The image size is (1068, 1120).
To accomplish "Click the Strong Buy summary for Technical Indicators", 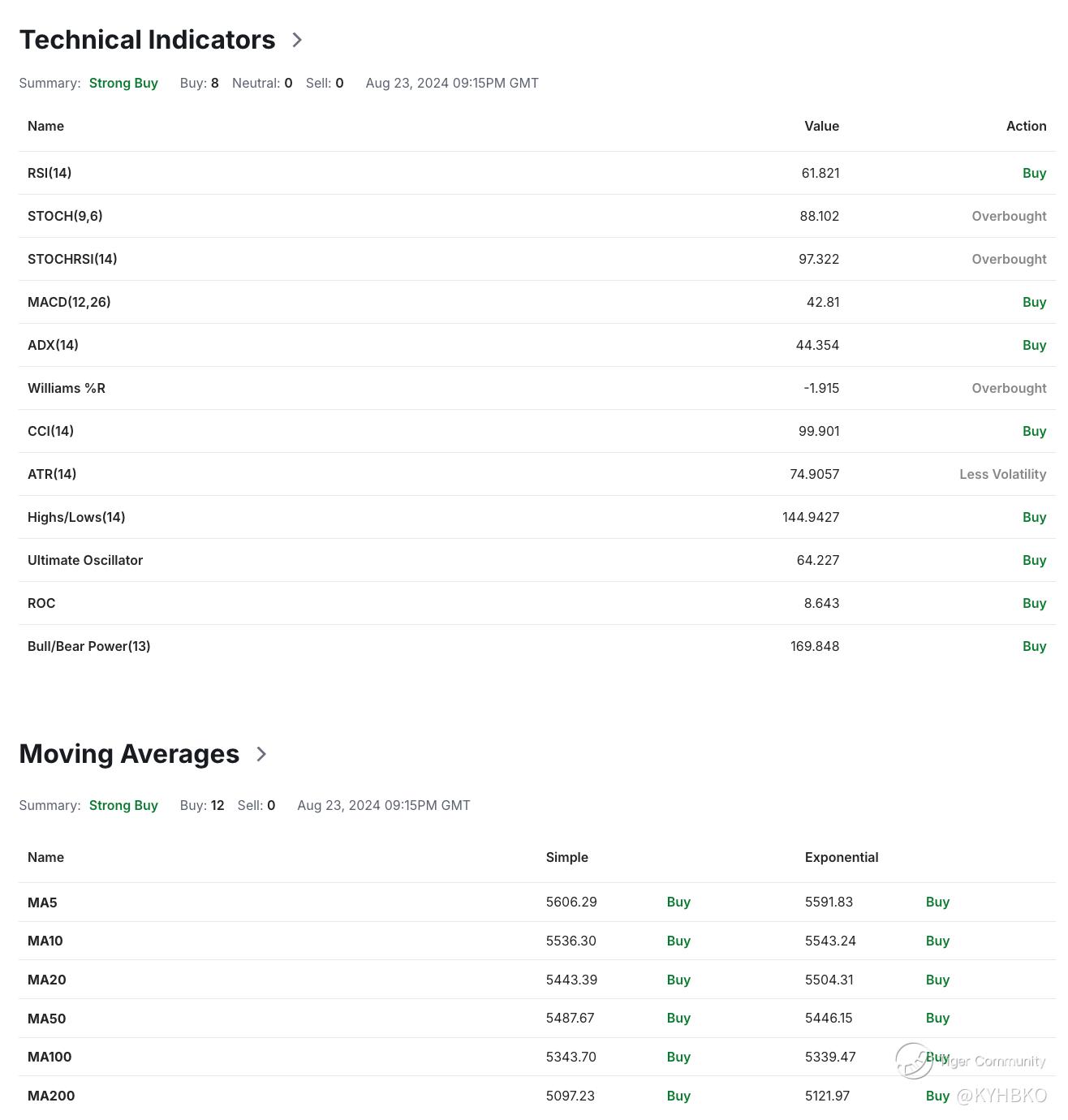I will point(123,83).
